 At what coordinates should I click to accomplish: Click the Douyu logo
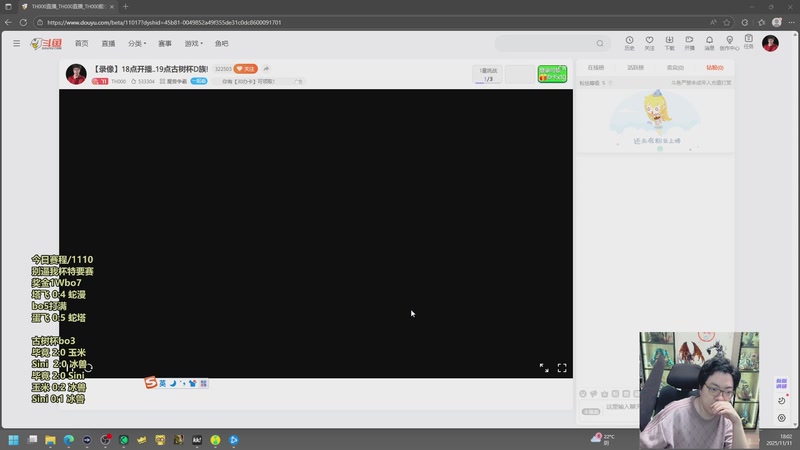[46, 44]
